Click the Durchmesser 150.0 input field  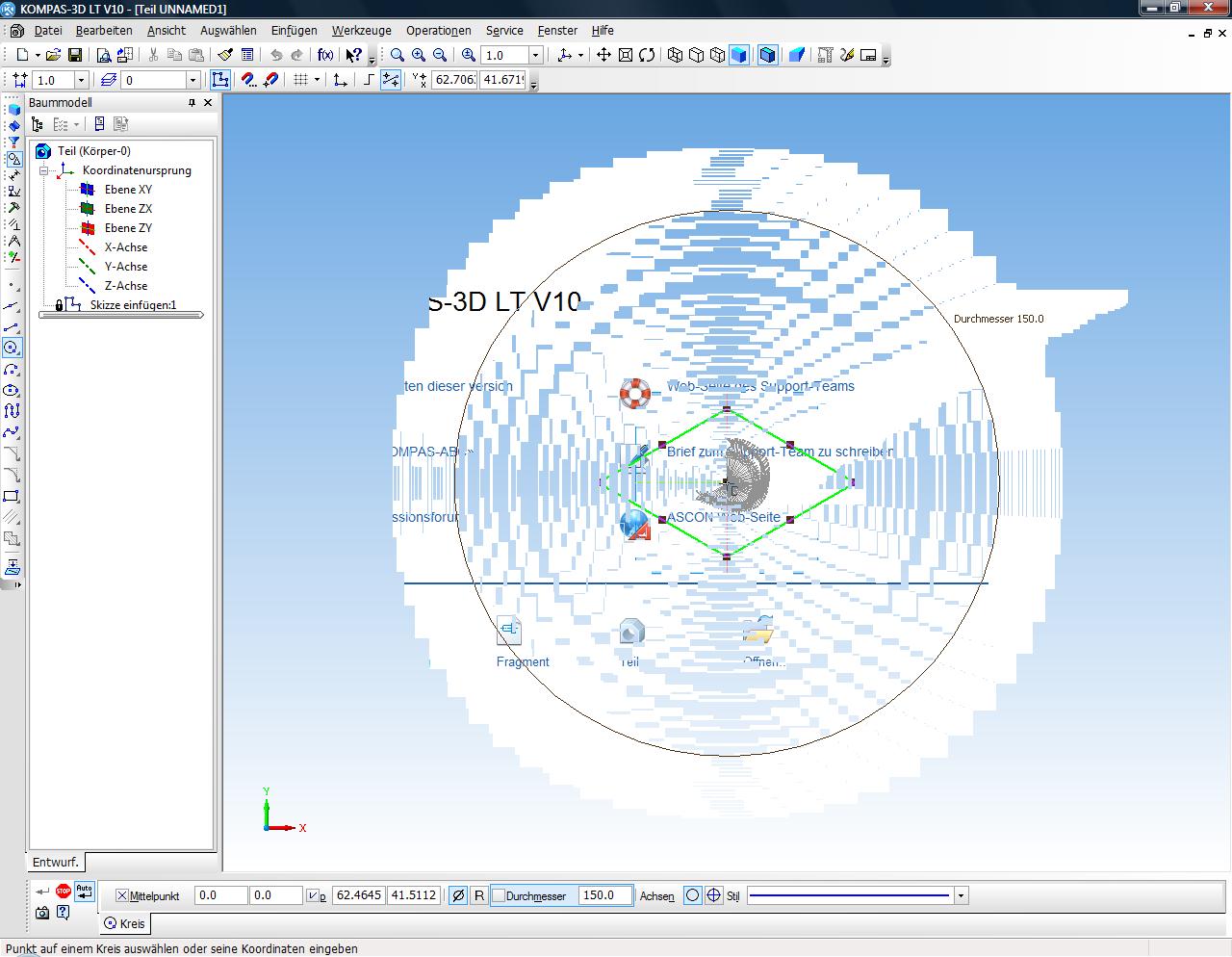pos(605,895)
